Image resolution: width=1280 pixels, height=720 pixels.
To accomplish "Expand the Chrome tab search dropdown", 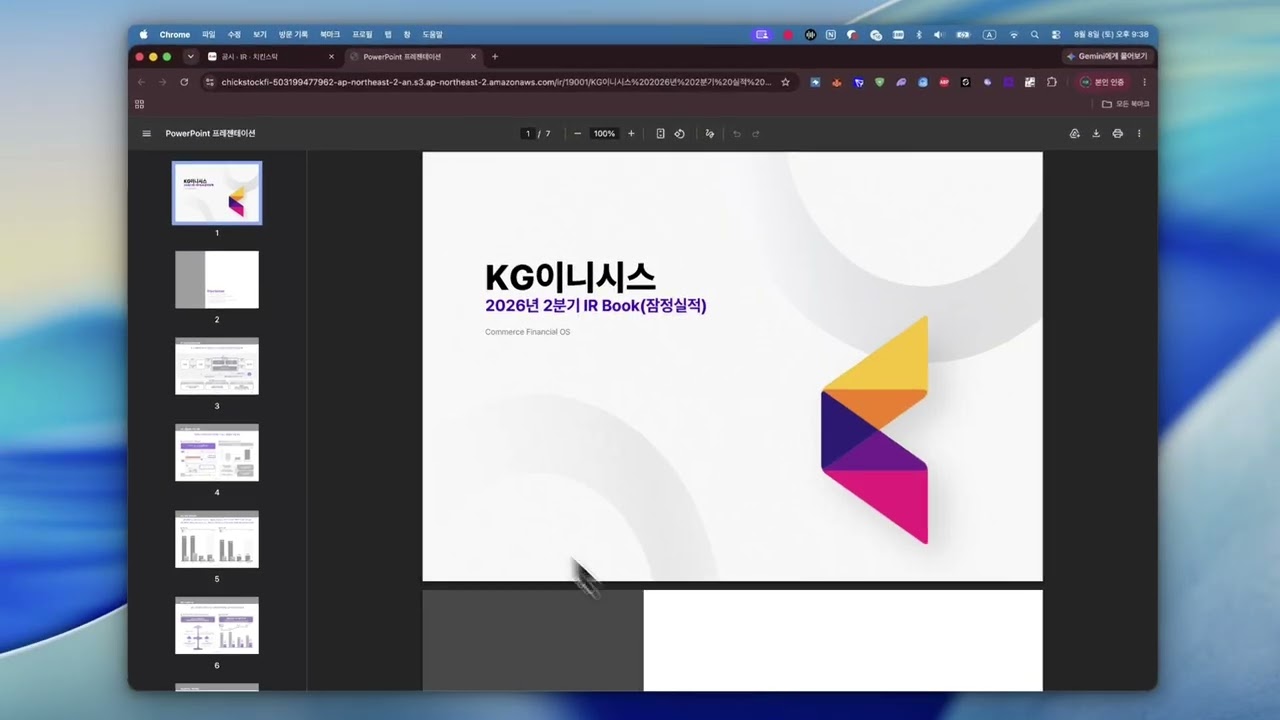I will click(190, 57).
